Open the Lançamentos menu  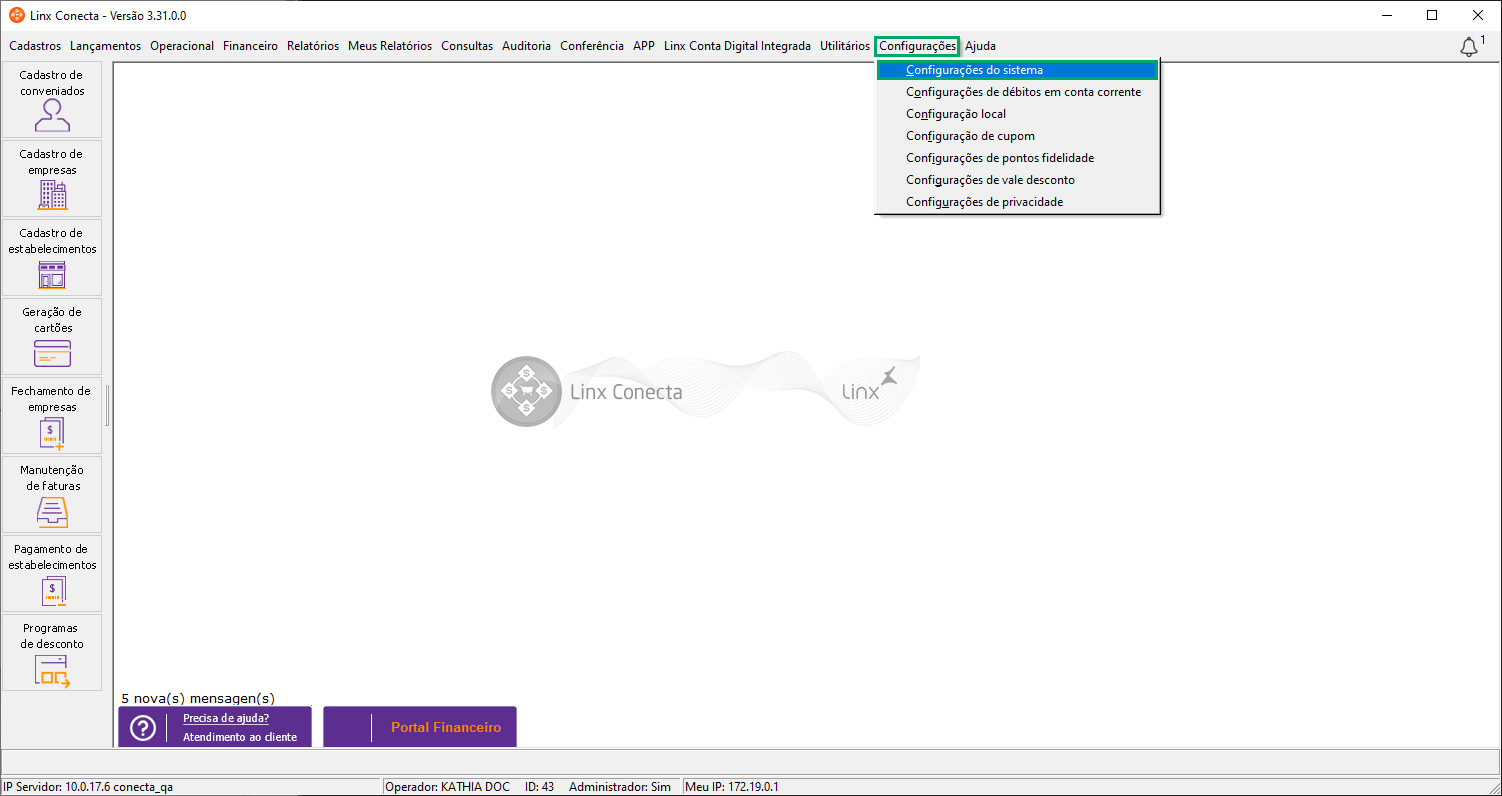(106, 46)
